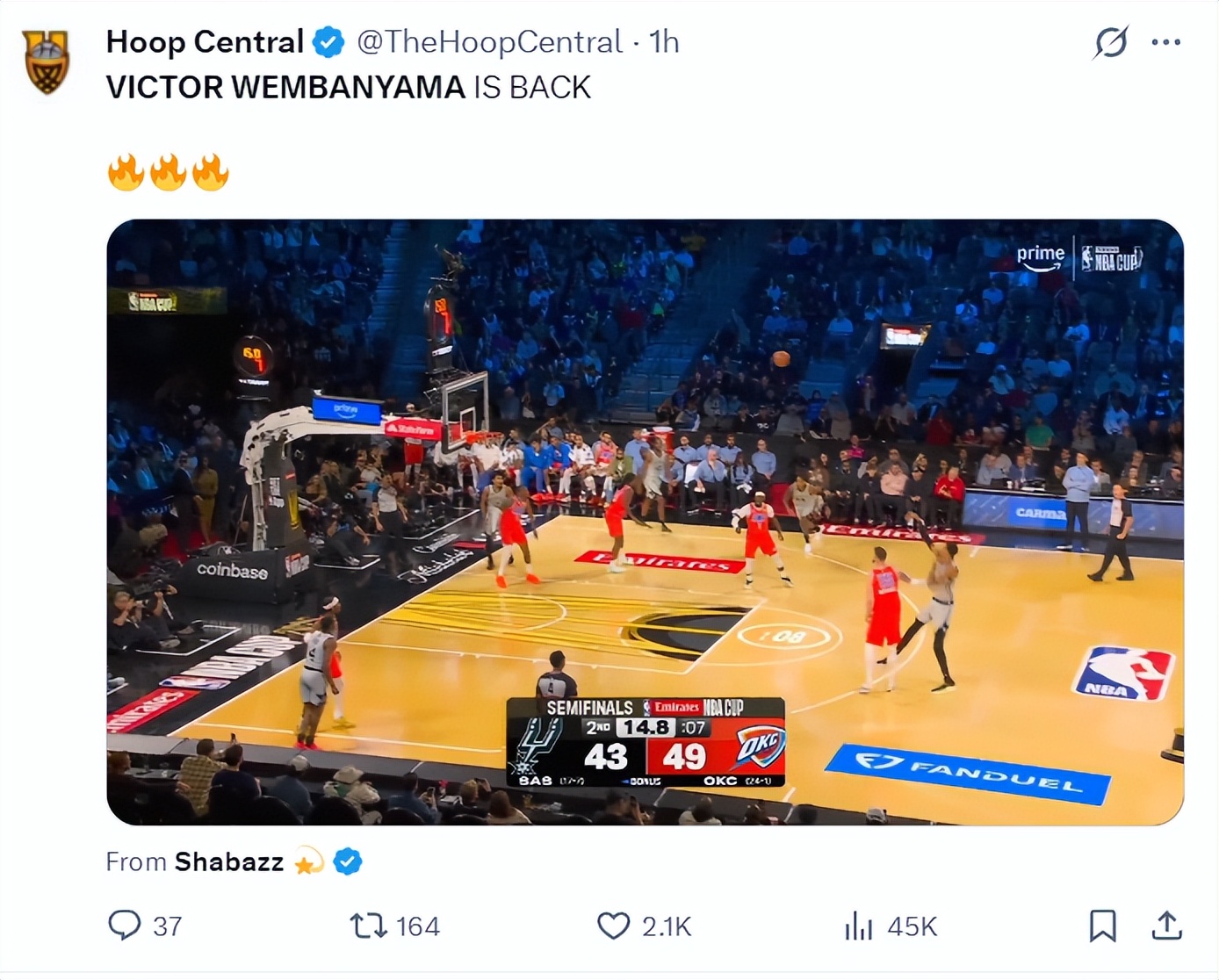Click the verified badge next to Shabazz
Image resolution: width=1219 pixels, height=980 pixels.
pyautogui.click(x=348, y=861)
